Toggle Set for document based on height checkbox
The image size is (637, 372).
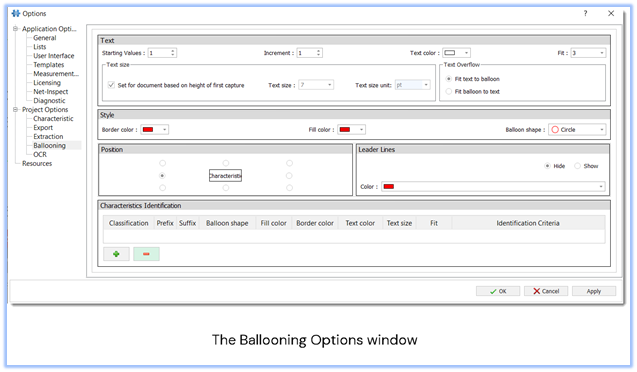pyautogui.click(x=111, y=85)
